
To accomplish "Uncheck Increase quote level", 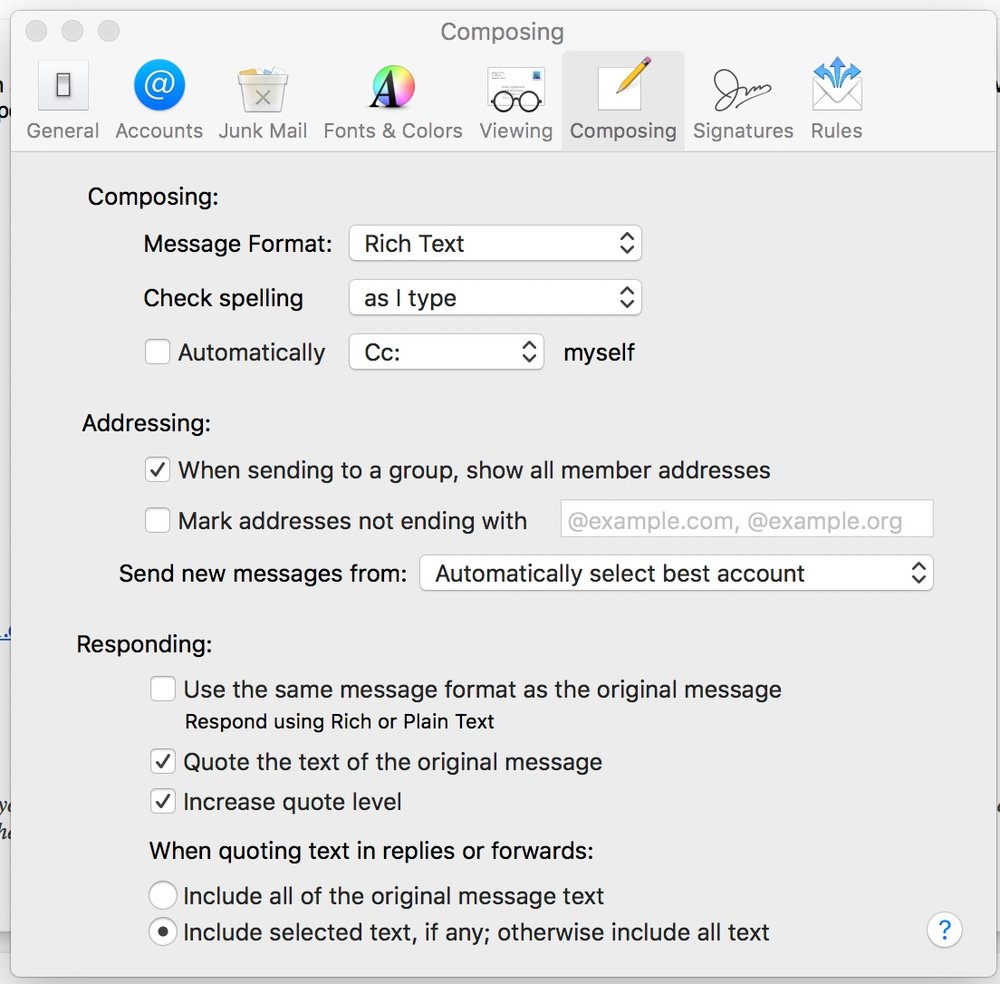I will tap(163, 801).
